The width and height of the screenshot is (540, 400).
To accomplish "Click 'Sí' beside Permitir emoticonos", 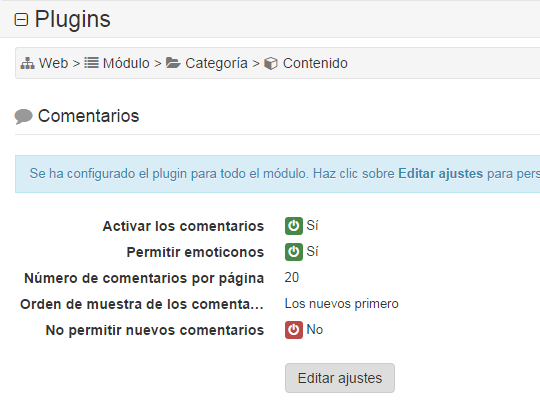I will [x=312, y=252].
